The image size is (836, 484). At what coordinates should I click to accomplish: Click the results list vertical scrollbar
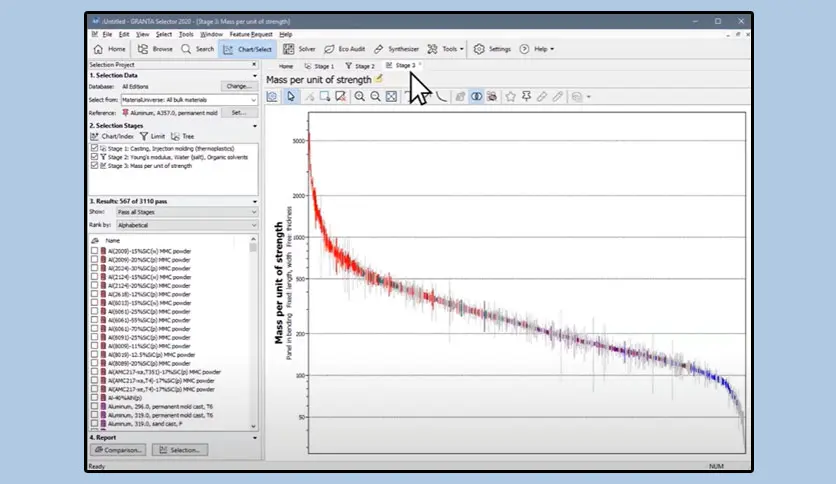253,333
